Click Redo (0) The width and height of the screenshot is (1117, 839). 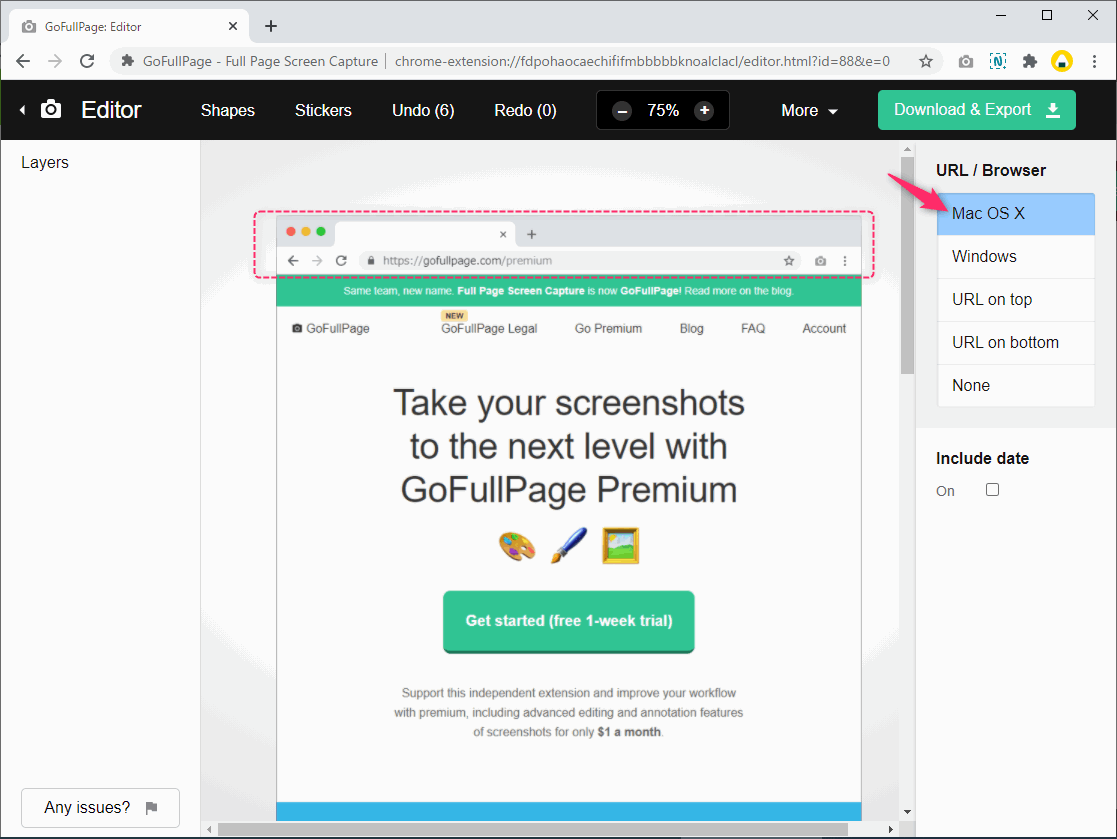click(x=525, y=110)
